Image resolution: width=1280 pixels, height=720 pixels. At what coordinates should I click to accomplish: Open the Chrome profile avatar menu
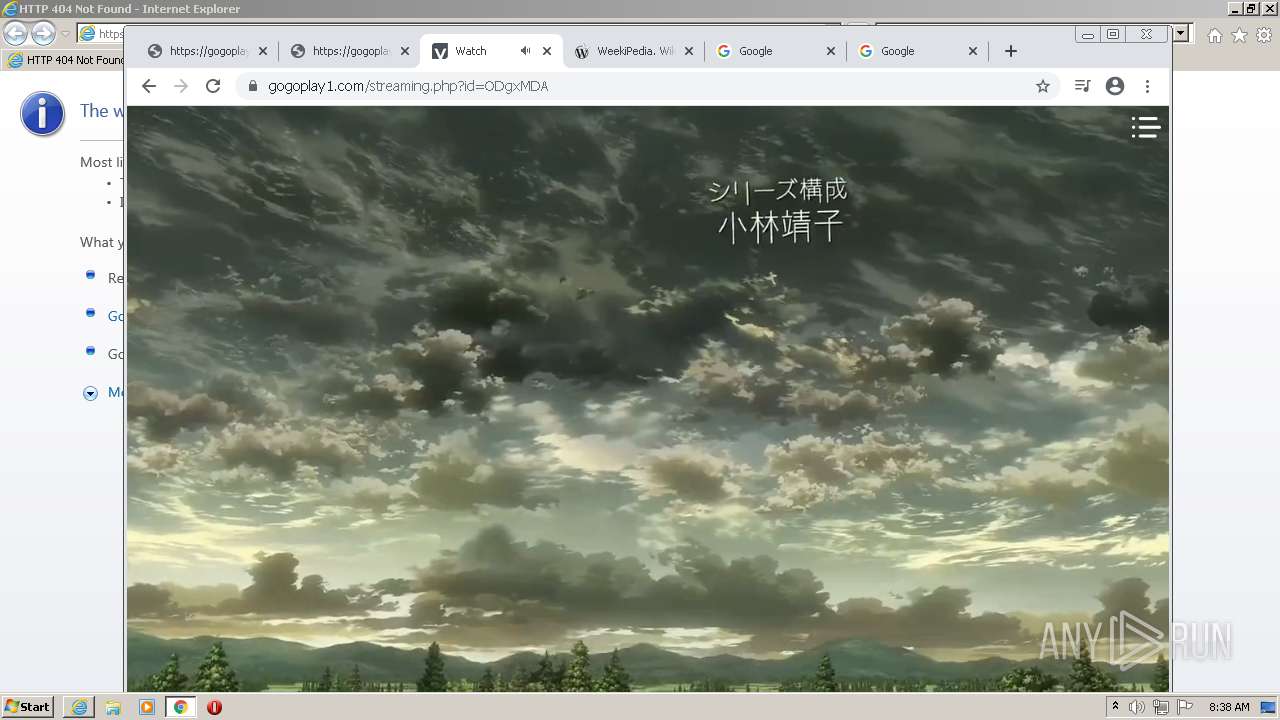pos(1115,86)
